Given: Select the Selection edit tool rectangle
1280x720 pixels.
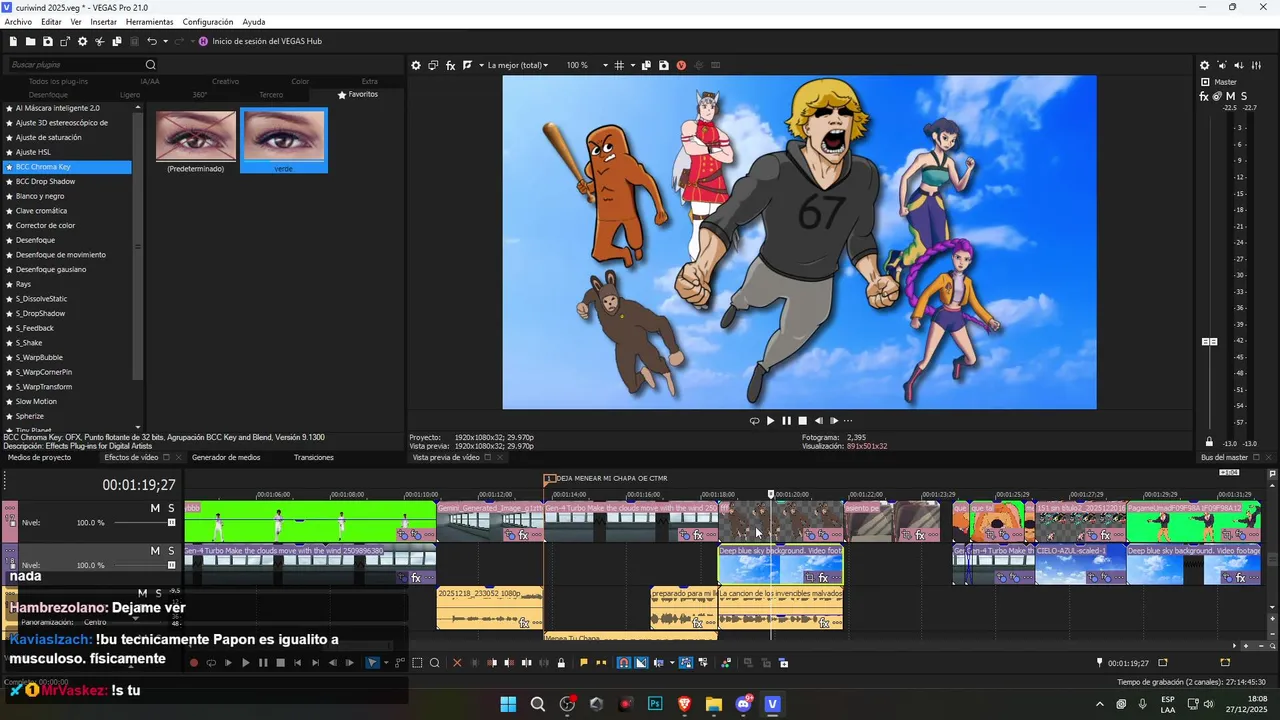Looking at the screenshot, I should (418, 662).
